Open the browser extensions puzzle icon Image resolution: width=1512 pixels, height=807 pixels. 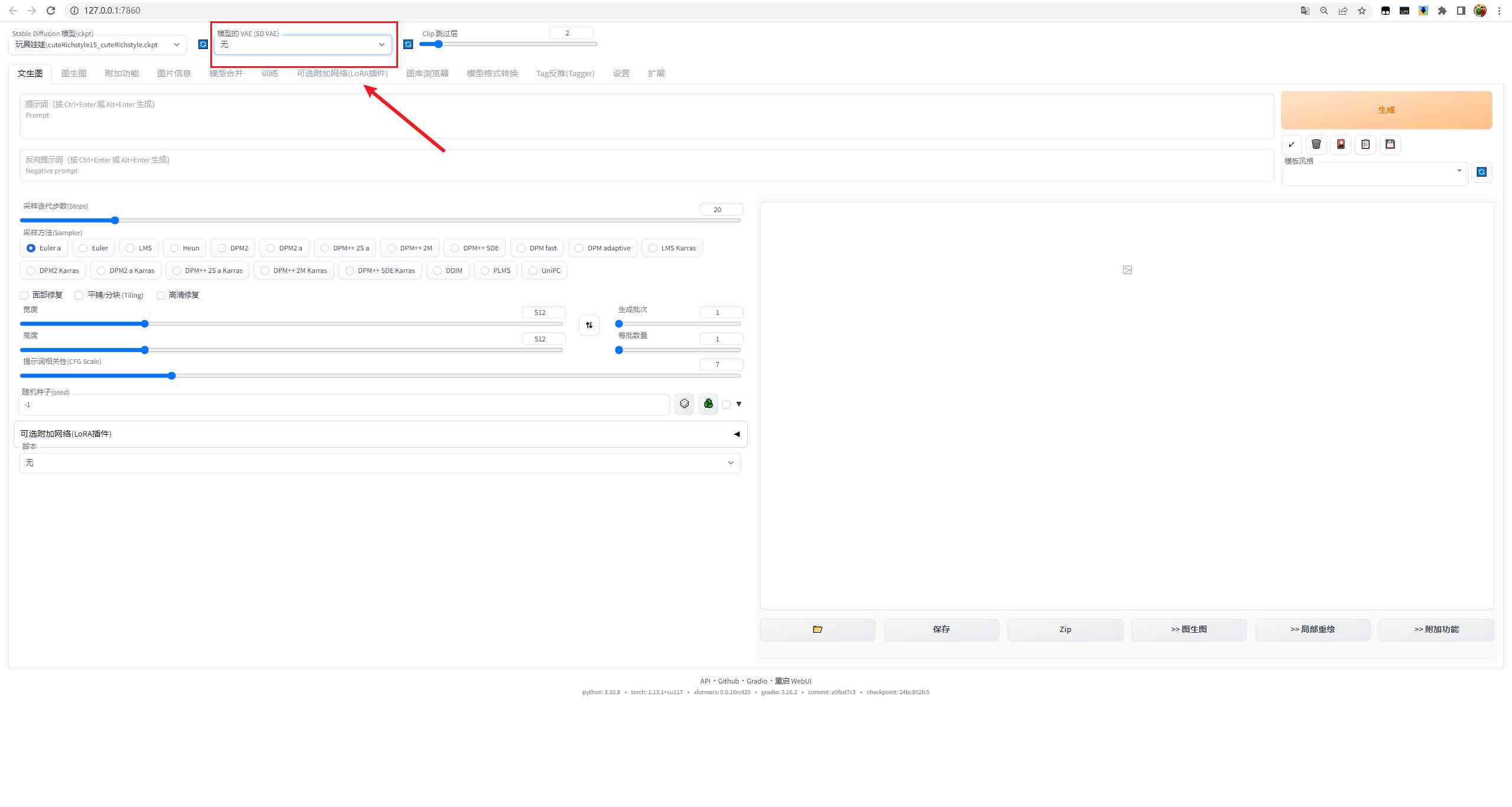pyautogui.click(x=1442, y=11)
